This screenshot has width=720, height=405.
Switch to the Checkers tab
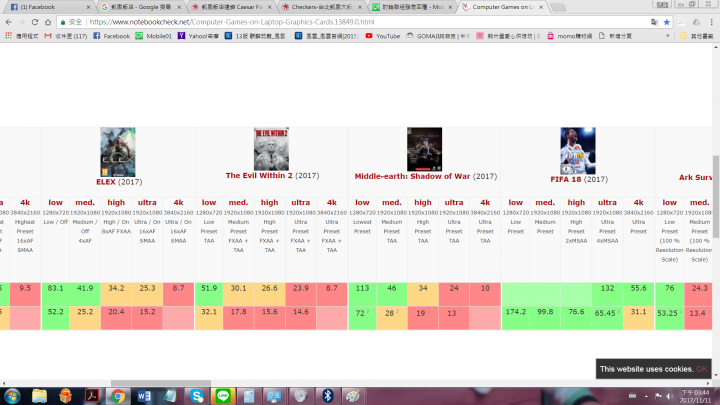point(322,7)
